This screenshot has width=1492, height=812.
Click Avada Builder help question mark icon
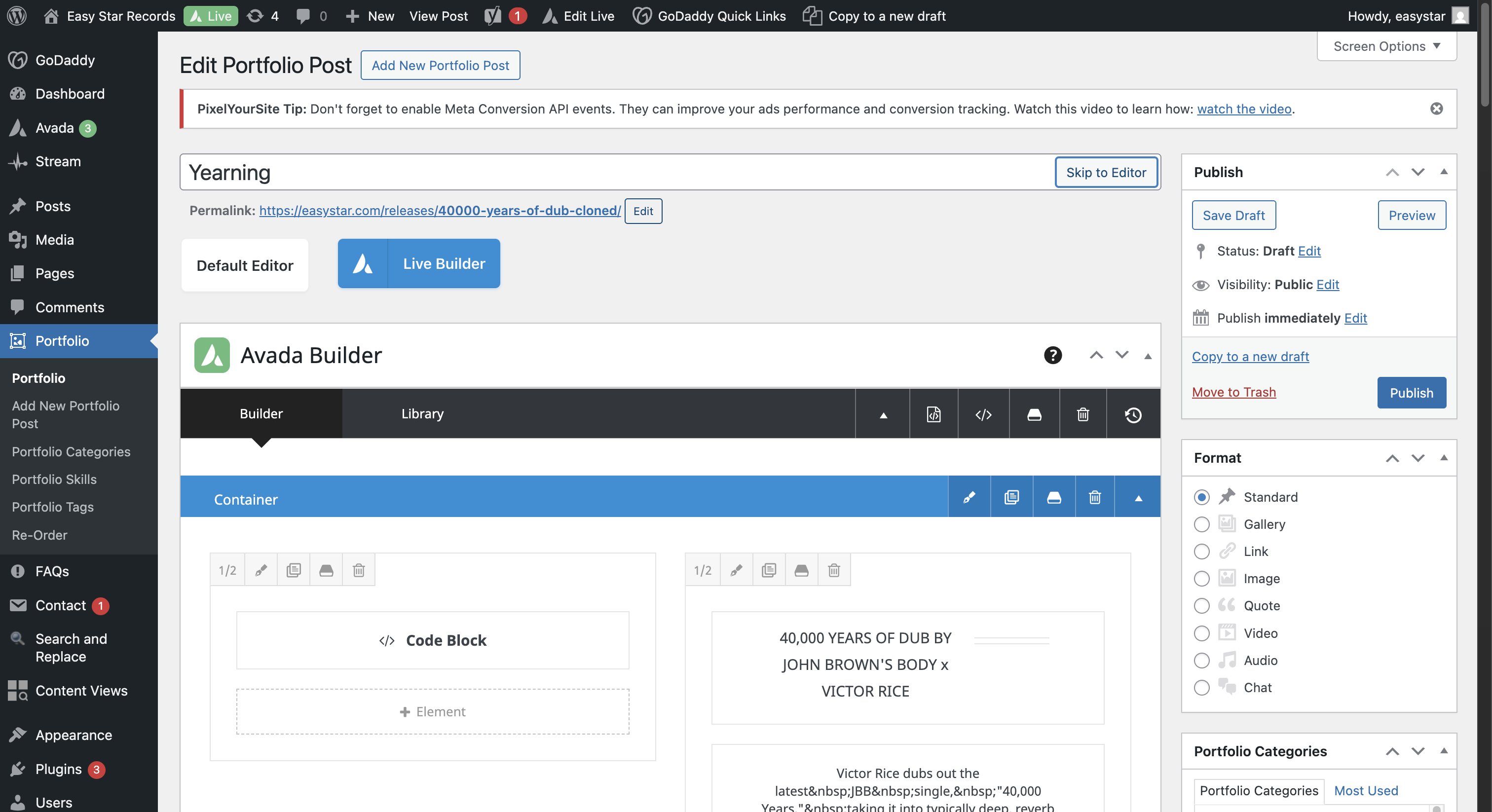(x=1052, y=355)
